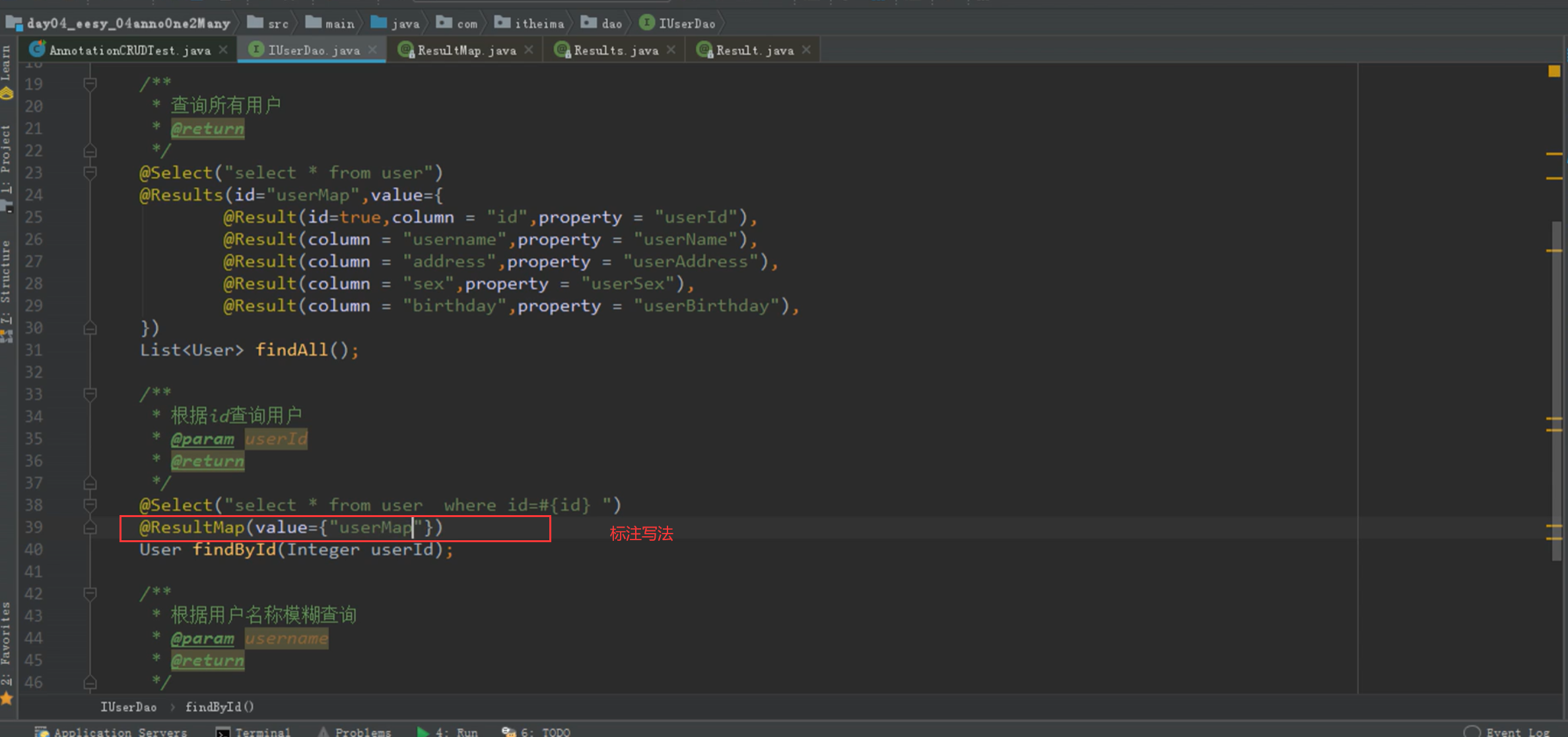Image resolution: width=1568 pixels, height=737 pixels.
Task: Collapse fold marker at line 42
Action: (90, 594)
